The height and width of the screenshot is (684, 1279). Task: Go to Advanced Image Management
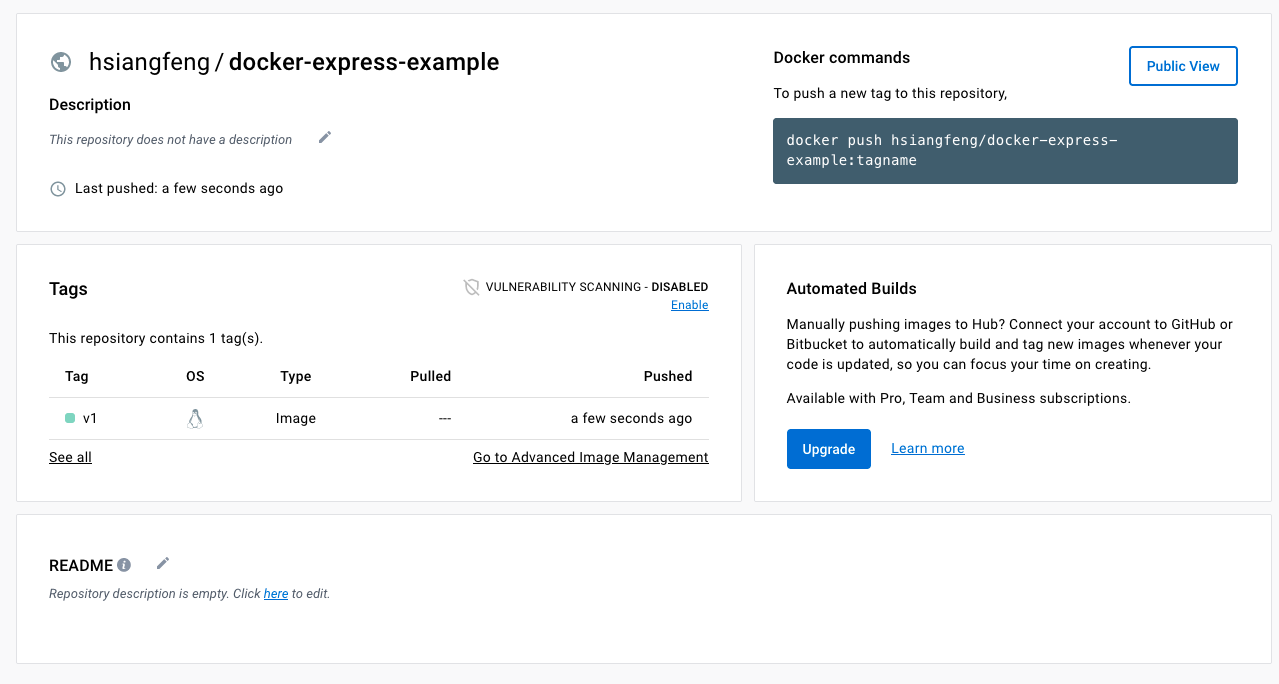(590, 457)
